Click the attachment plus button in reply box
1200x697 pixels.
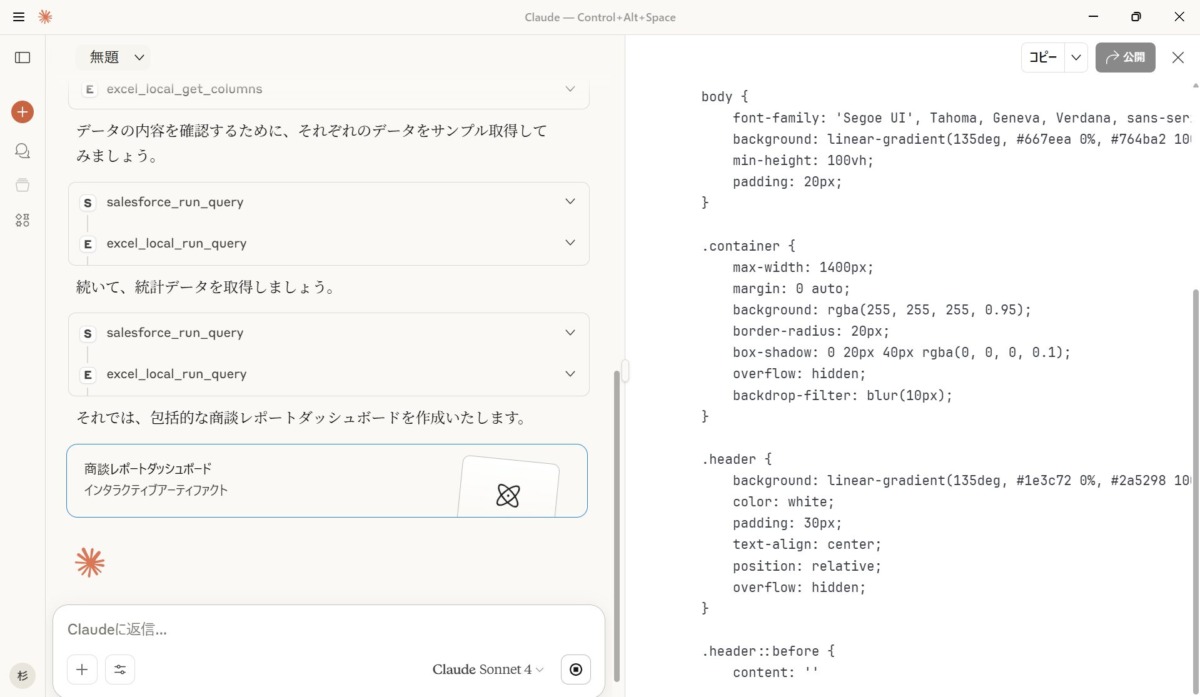tap(82, 670)
